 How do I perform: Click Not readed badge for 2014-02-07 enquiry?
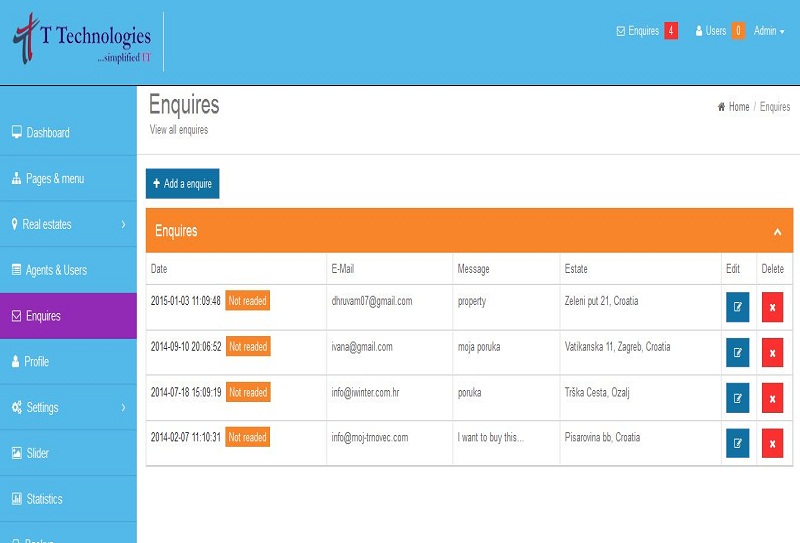point(247,437)
